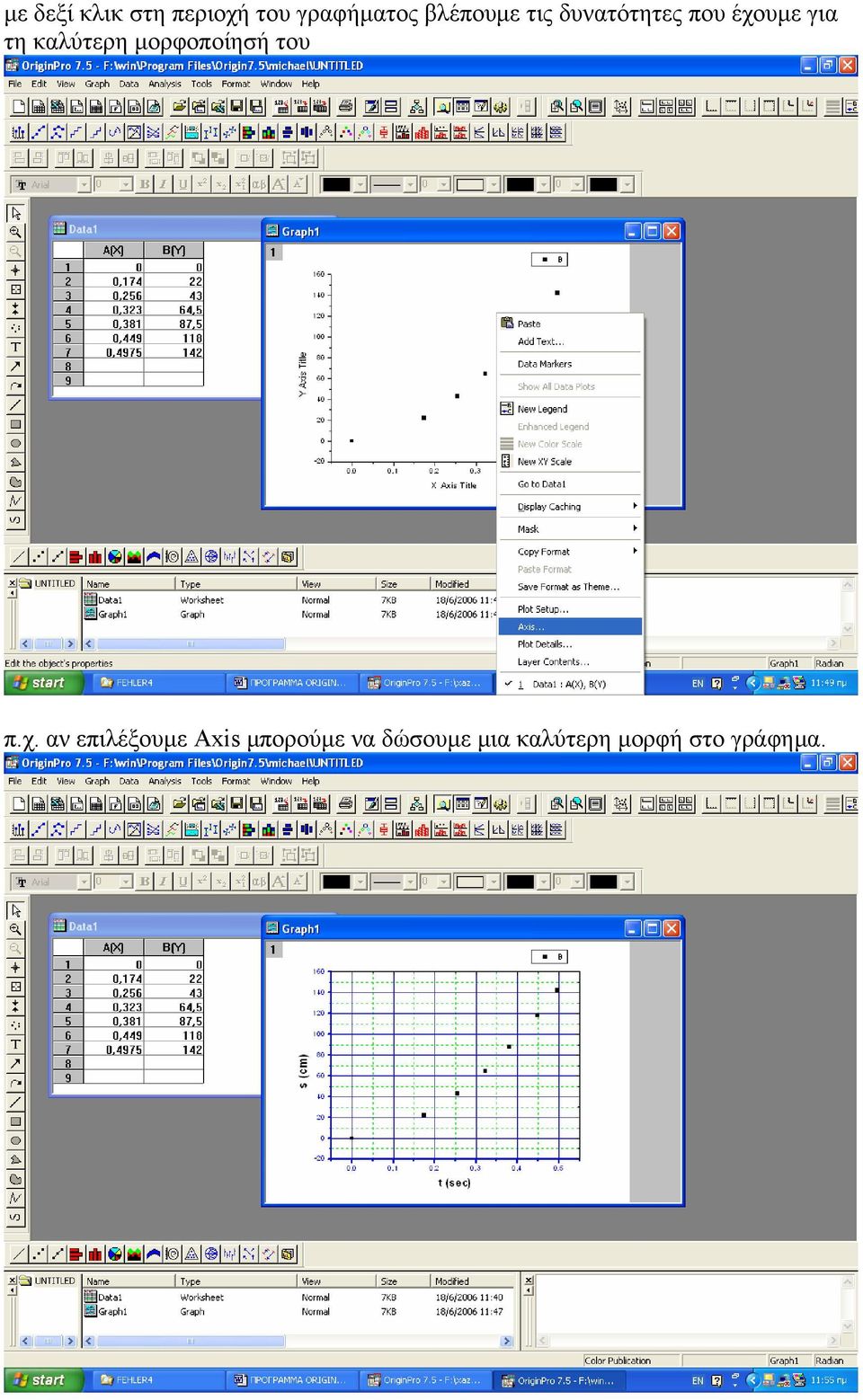Toggle Bold button in context-menu screenshot
Image resolution: width=863 pixels, height=1400 pixels.
coord(144,184)
